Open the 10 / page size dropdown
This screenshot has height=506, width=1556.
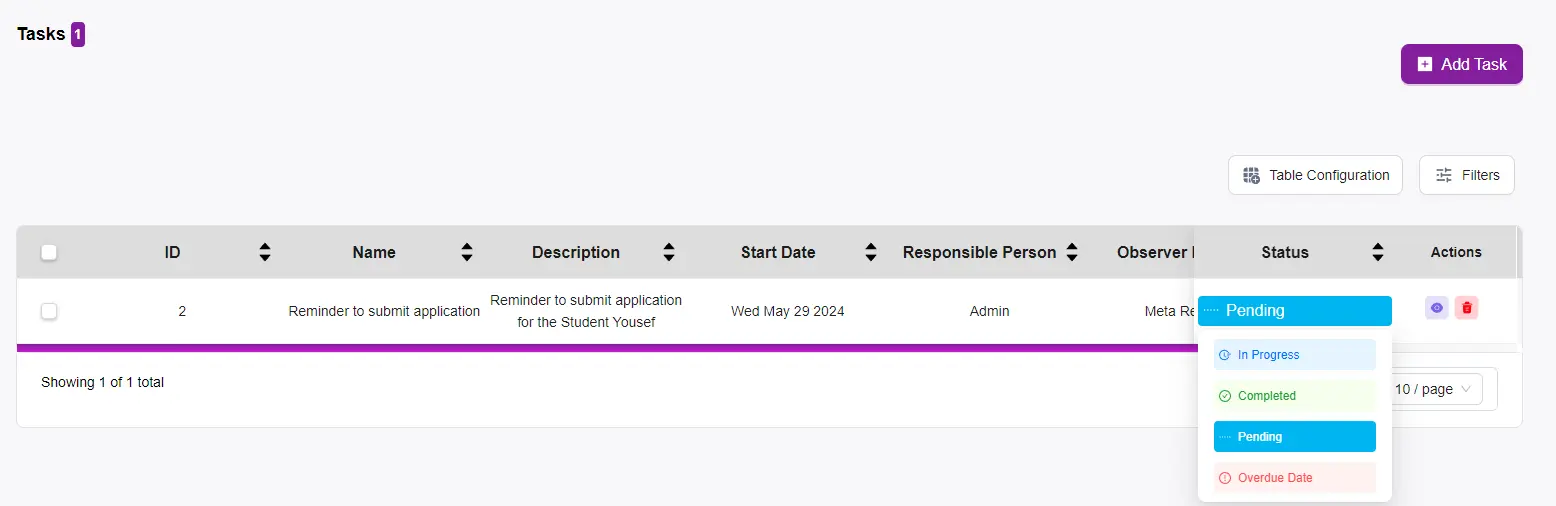pyautogui.click(x=1436, y=389)
